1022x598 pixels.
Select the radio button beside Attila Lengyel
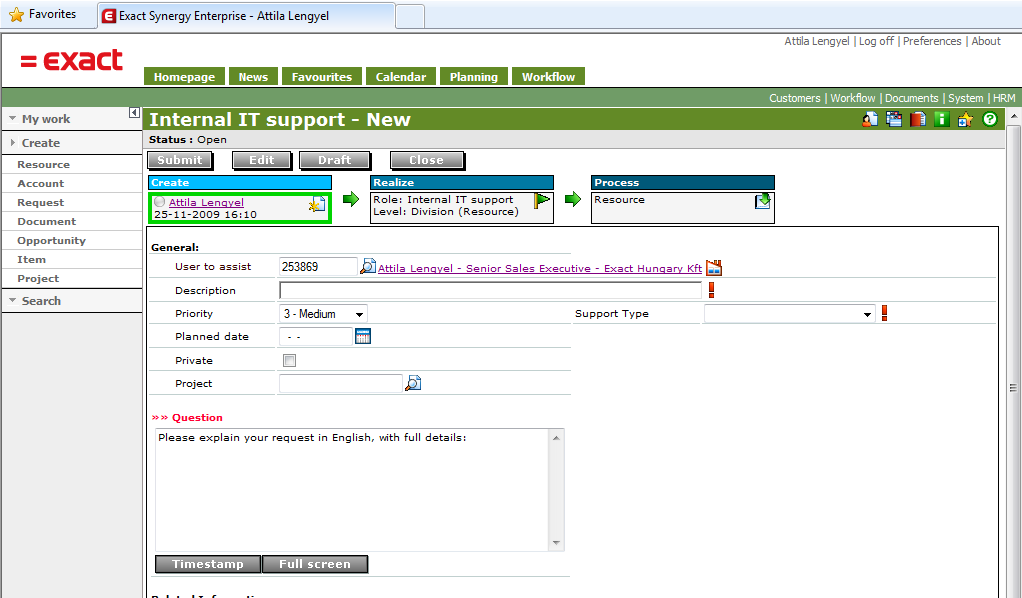[160, 202]
